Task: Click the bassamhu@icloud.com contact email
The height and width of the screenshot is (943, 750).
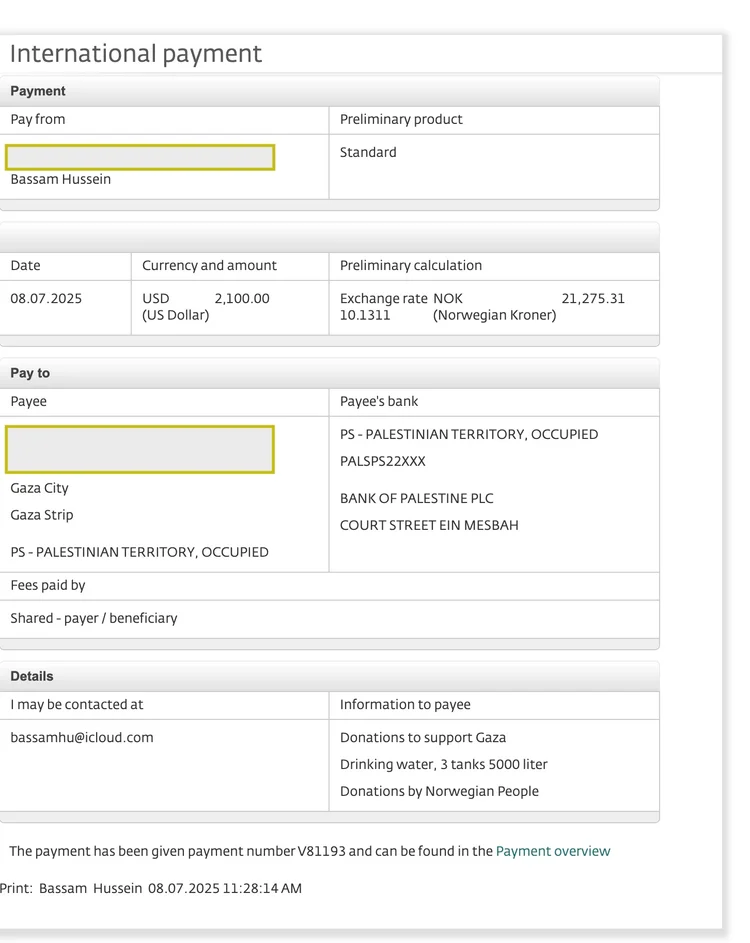Action: click(x=82, y=737)
